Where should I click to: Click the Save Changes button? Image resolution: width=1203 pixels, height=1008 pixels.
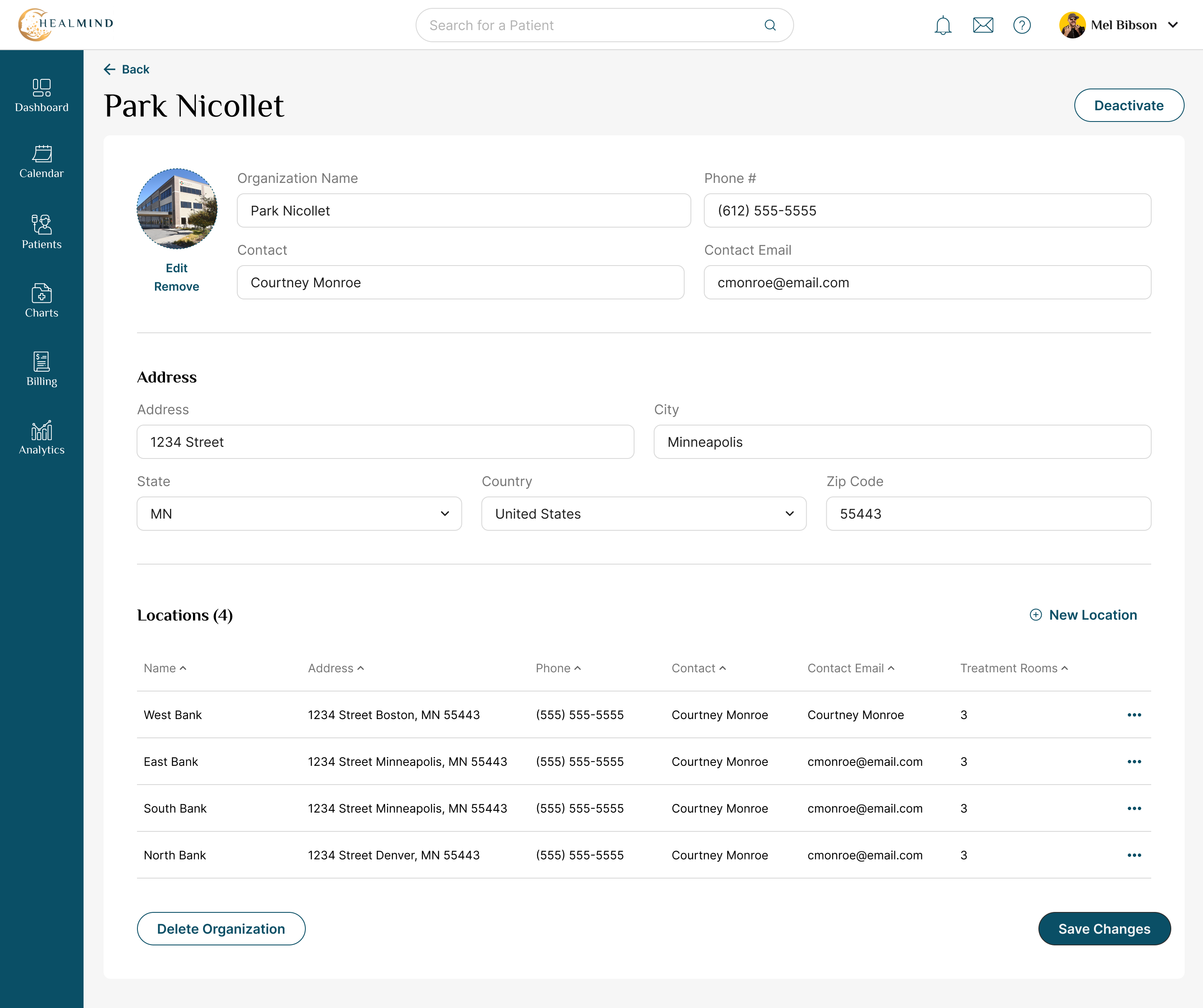tap(1104, 928)
